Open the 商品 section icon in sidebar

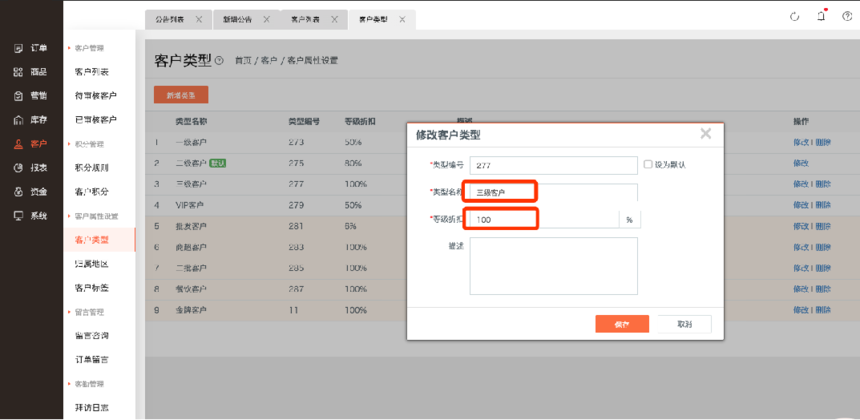click(18, 72)
